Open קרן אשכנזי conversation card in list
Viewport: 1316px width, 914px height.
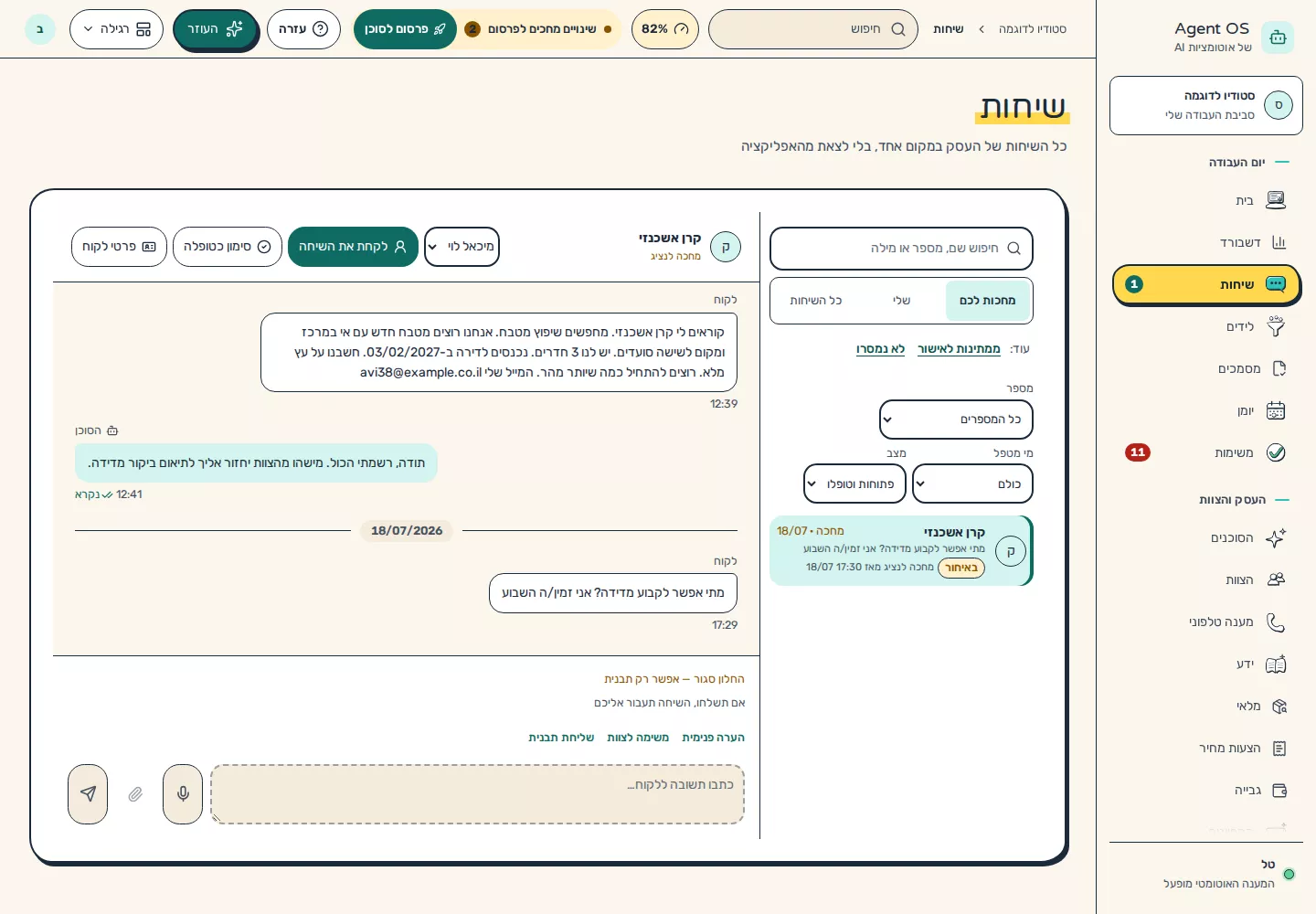(901, 551)
